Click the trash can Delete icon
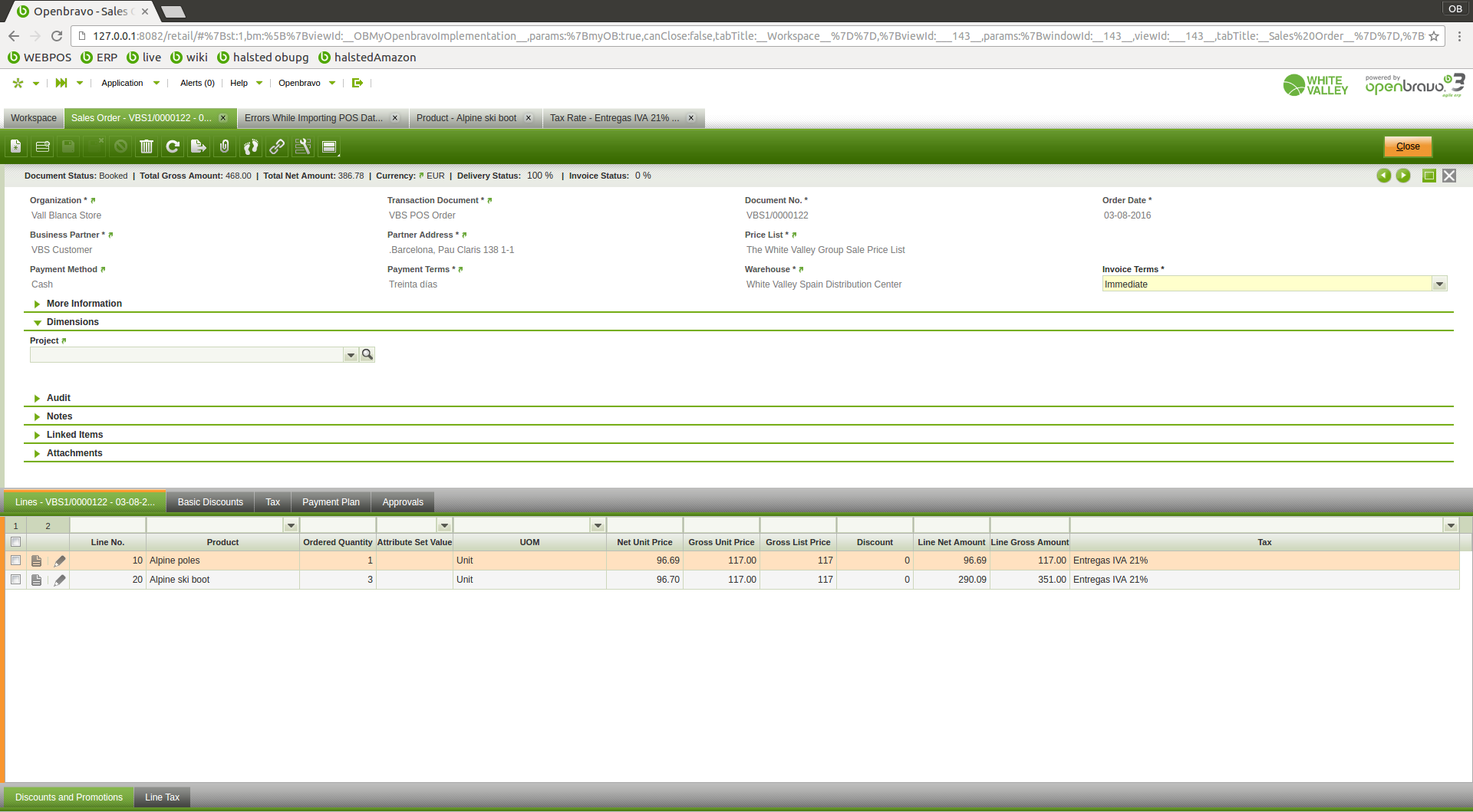1473x812 pixels. pyautogui.click(x=147, y=146)
